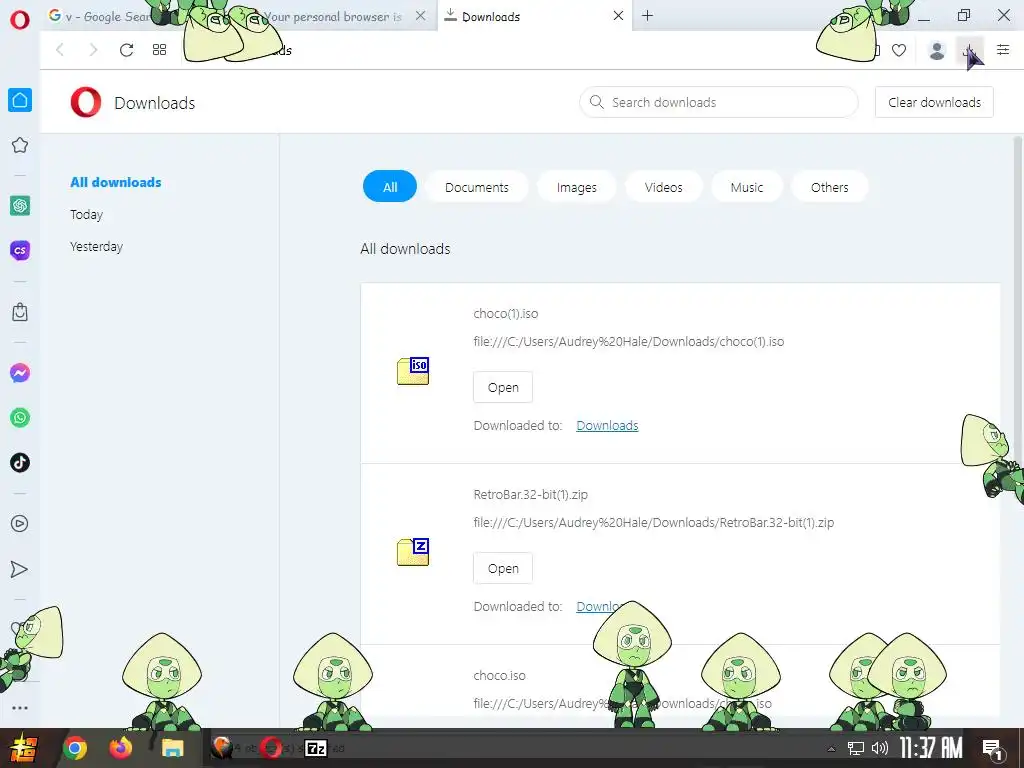Click the RetroBar zip file icon
This screenshot has width=1024, height=768.
click(x=413, y=552)
